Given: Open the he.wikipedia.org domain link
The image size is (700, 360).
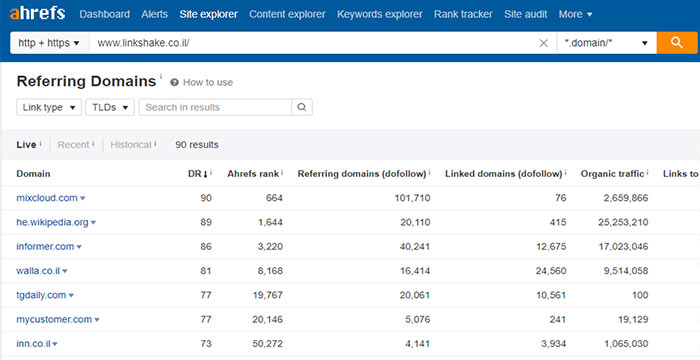Looking at the screenshot, I should 52,222.
